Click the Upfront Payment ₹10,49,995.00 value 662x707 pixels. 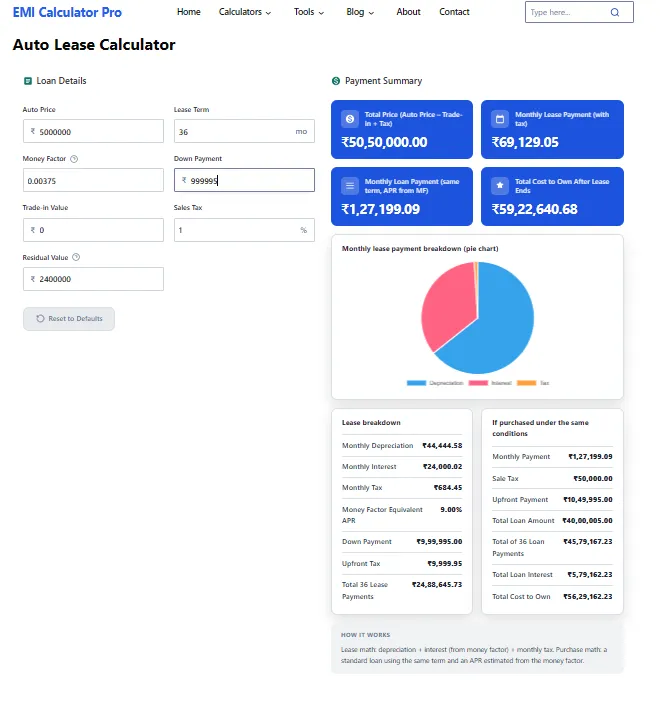pyautogui.click(x=588, y=500)
